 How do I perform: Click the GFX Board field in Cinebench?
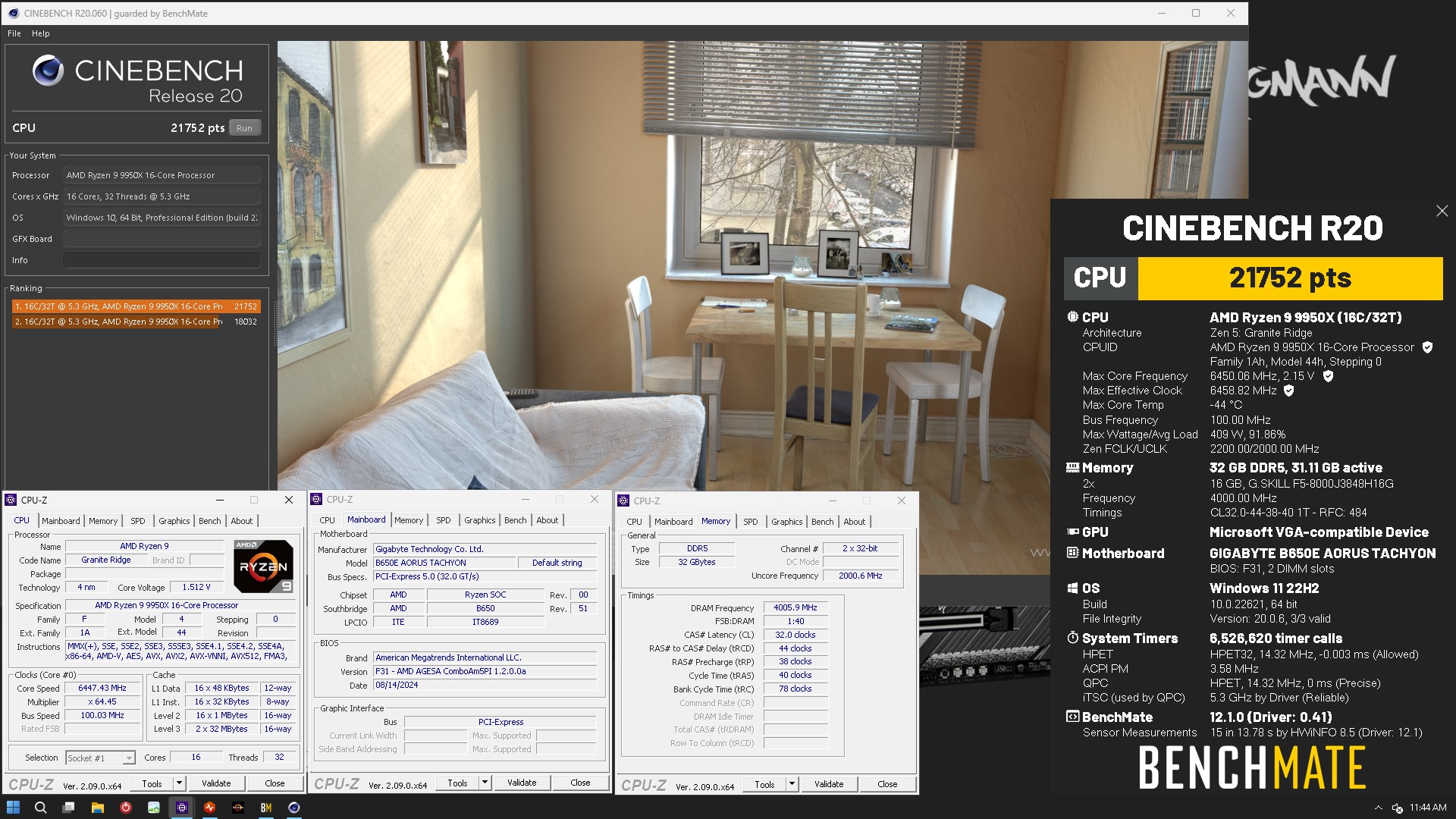click(x=162, y=239)
